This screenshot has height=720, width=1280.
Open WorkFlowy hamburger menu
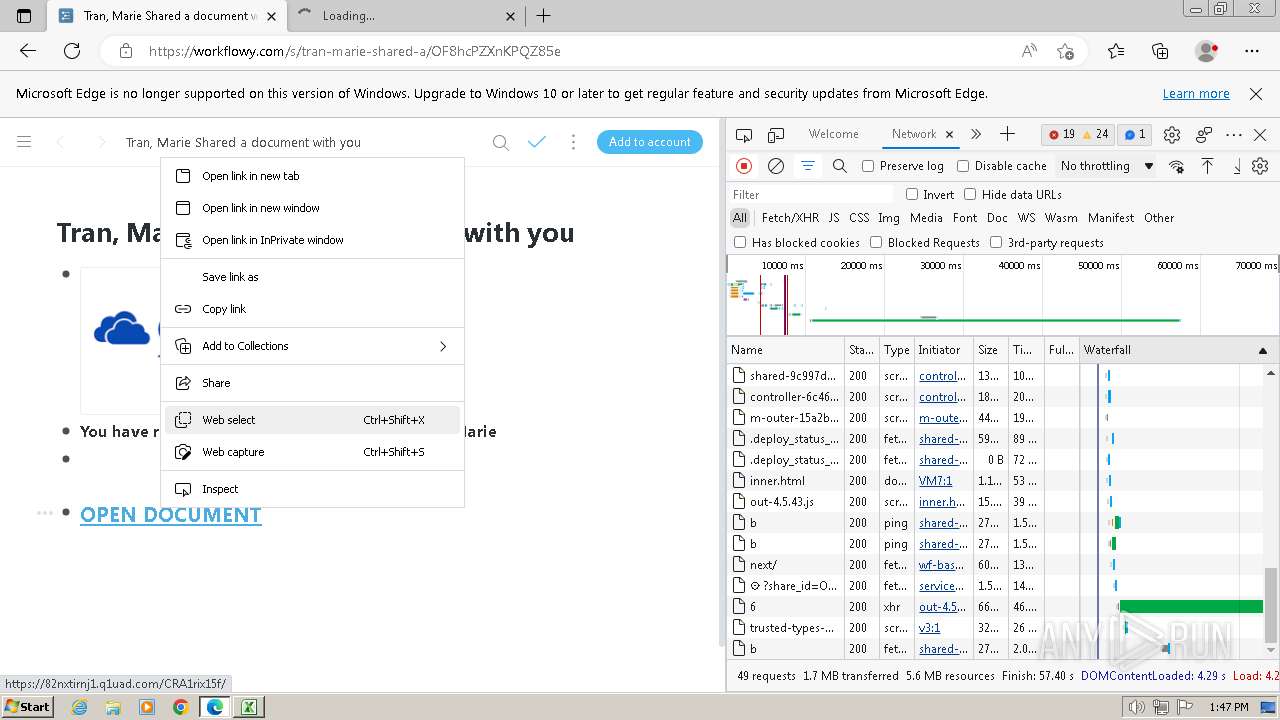24,142
